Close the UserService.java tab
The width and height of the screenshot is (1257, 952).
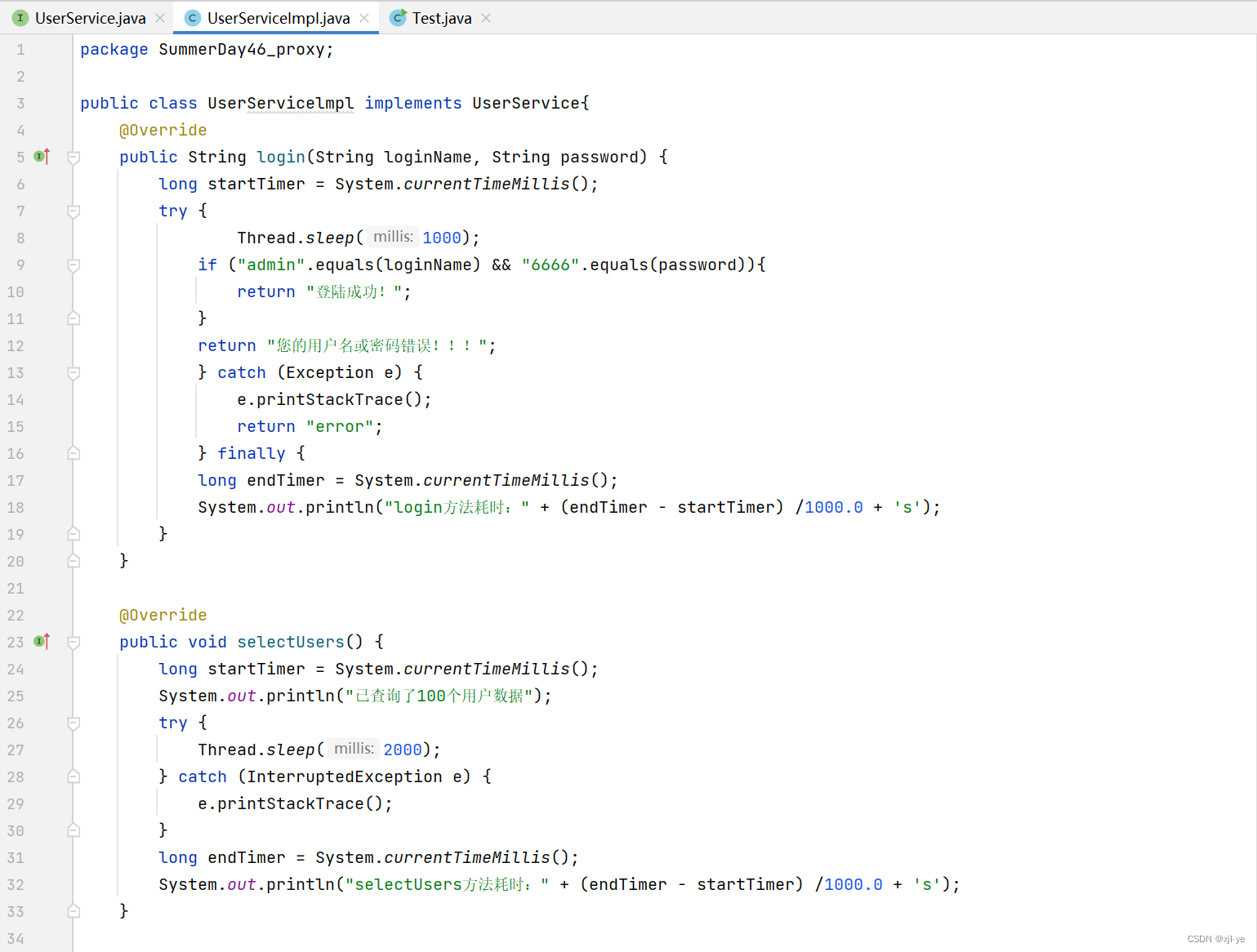click(160, 18)
